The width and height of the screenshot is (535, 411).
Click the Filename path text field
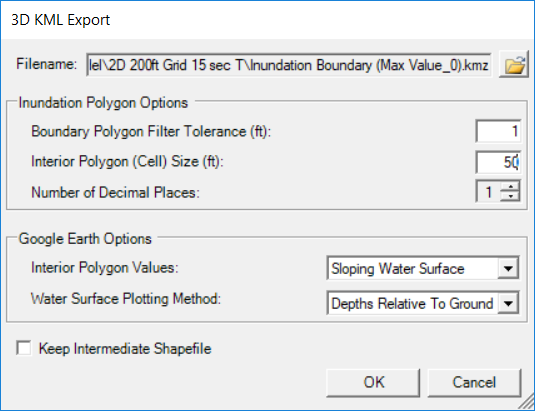click(x=289, y=64)
